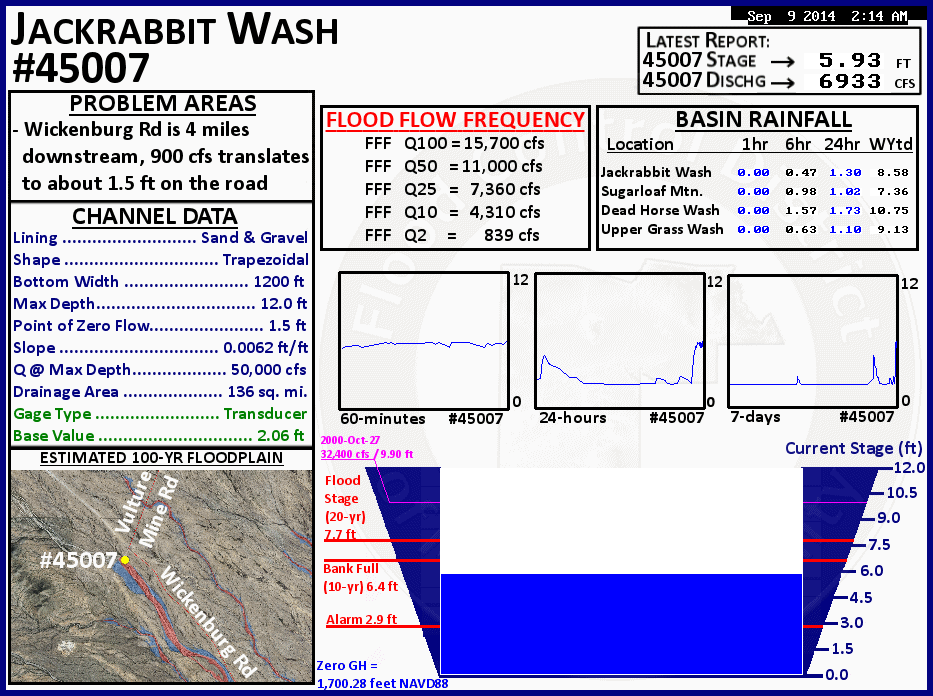The height and width of the screenshot is (696, 933).
Task: Click the Current Stage (ft) scale title
Action: click(854, 449)
